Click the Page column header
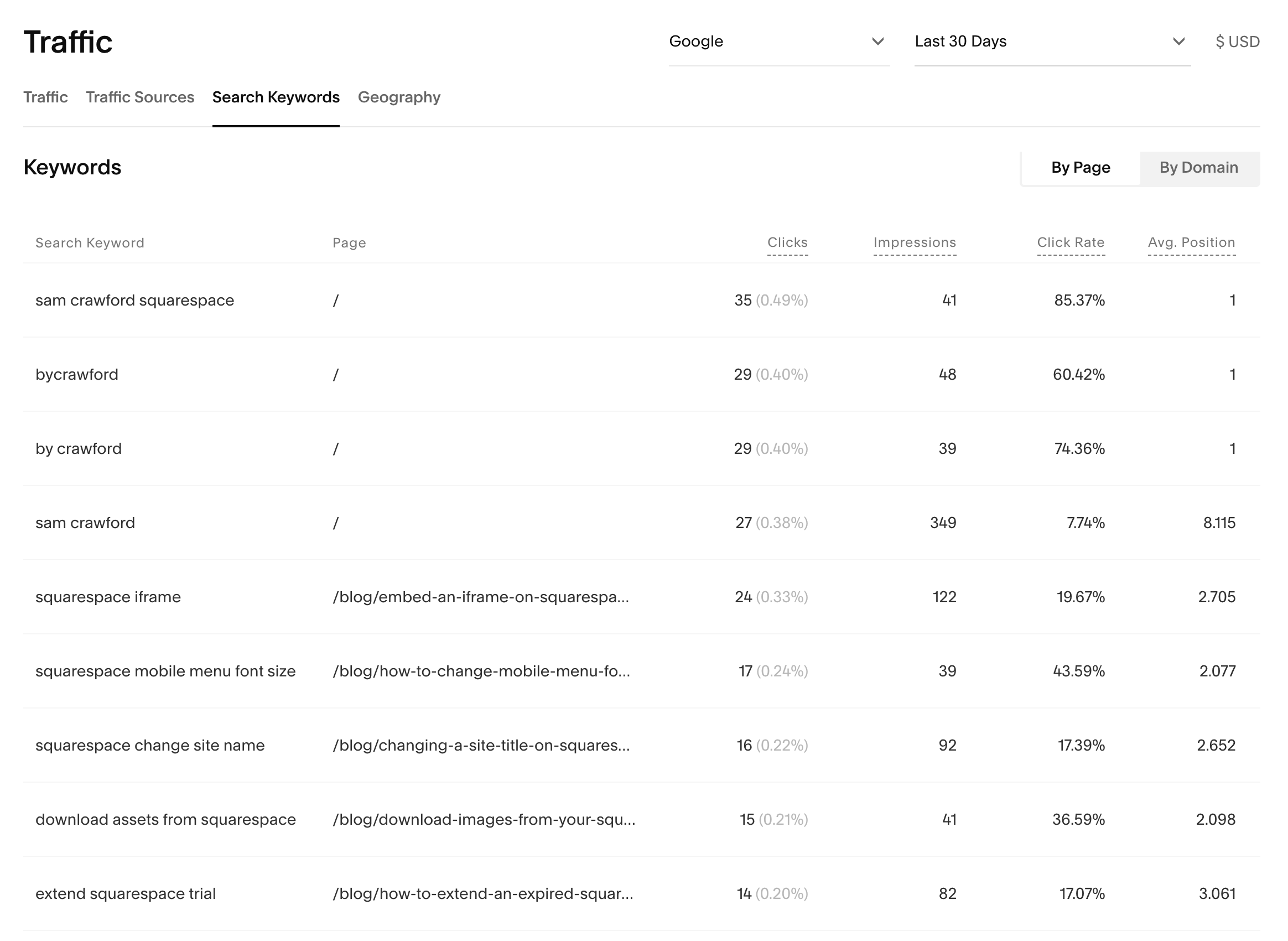 pyautogui.click(x=349, y=243)
